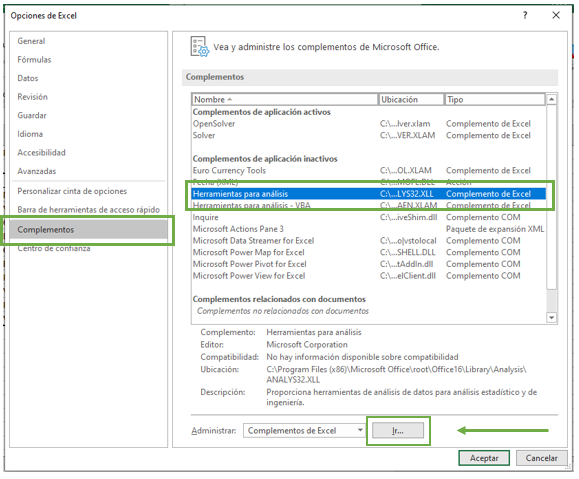Select Herramientas para análisis - VBA row

(368, 205)
